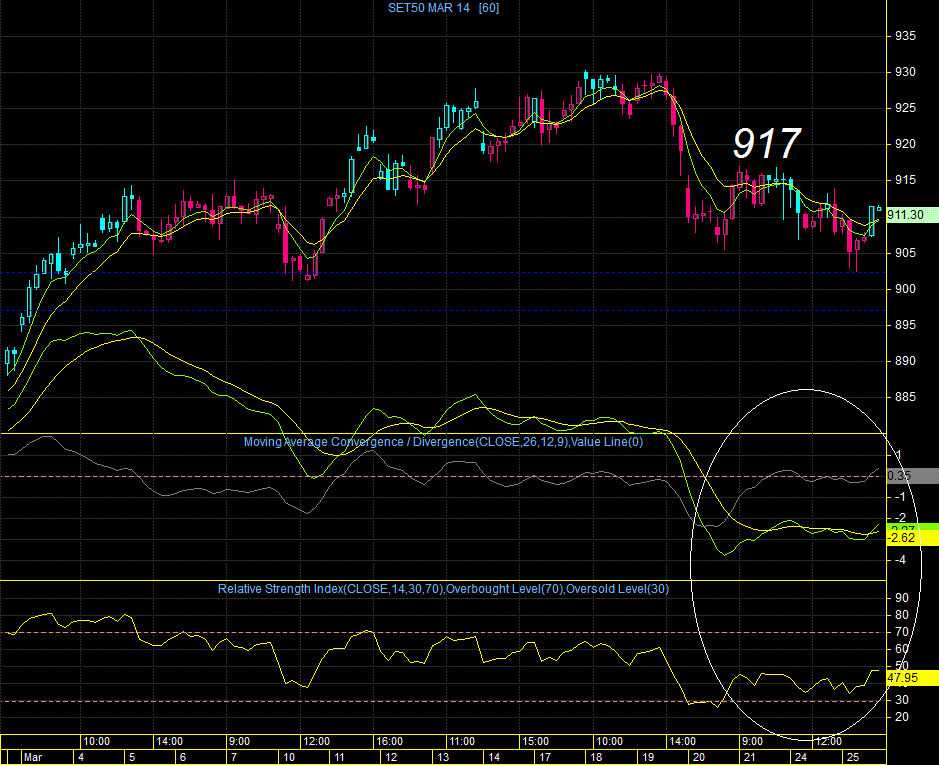Click the 16:00 time axis label
Image resolution: width=939 pixels, height=765 pixels.
[390, 742]
